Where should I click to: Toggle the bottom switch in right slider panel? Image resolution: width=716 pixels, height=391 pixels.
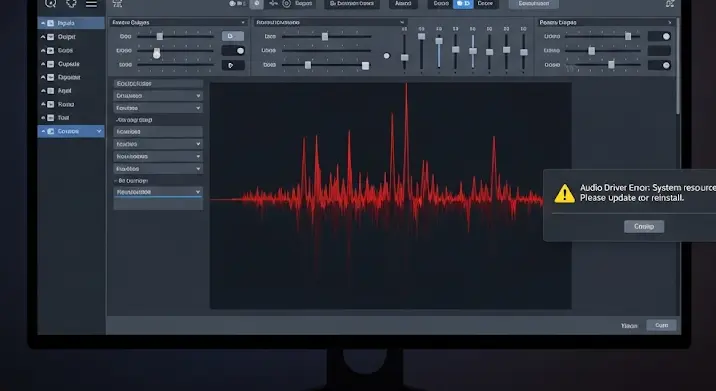click(659, 65)
